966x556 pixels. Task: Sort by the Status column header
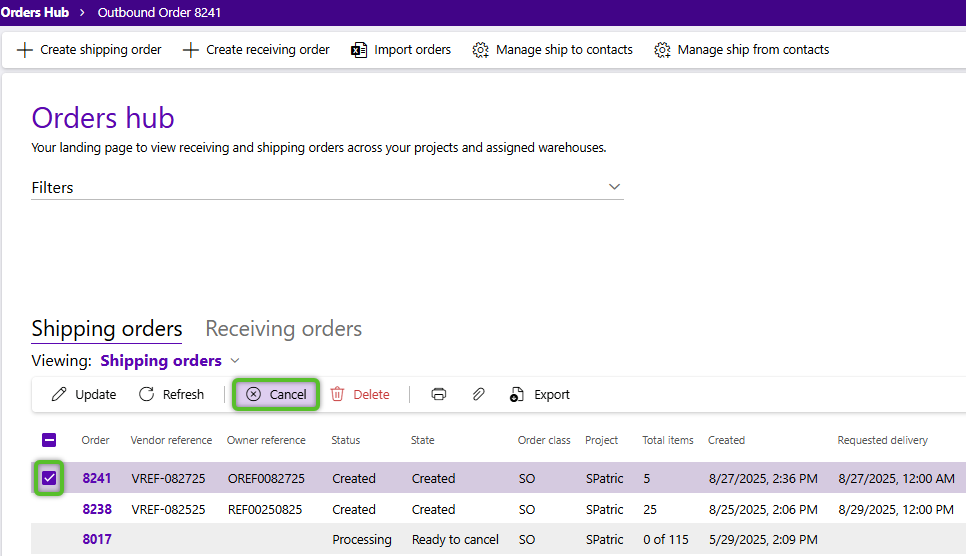(345, 440)
